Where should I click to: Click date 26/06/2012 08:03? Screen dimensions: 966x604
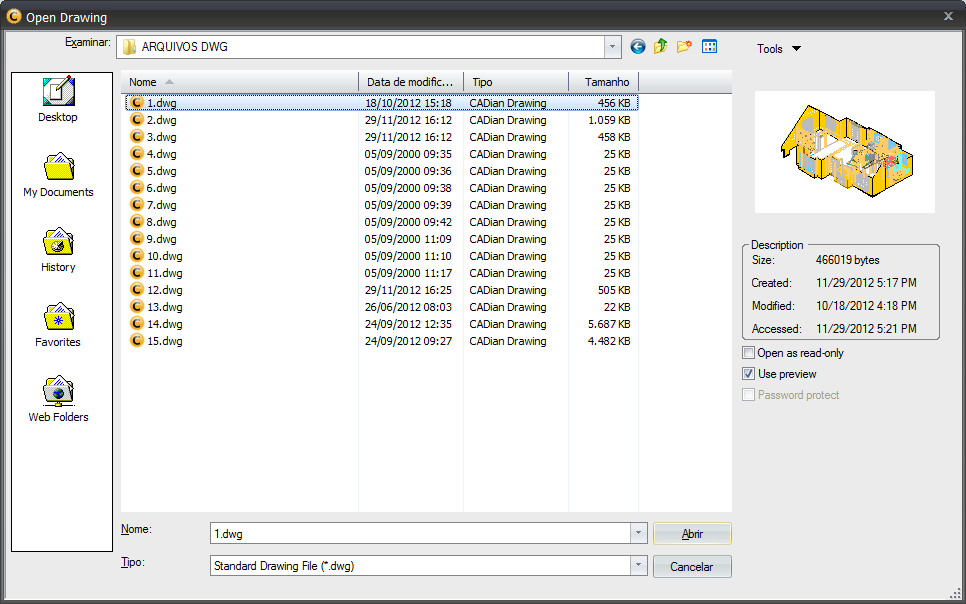408,307
